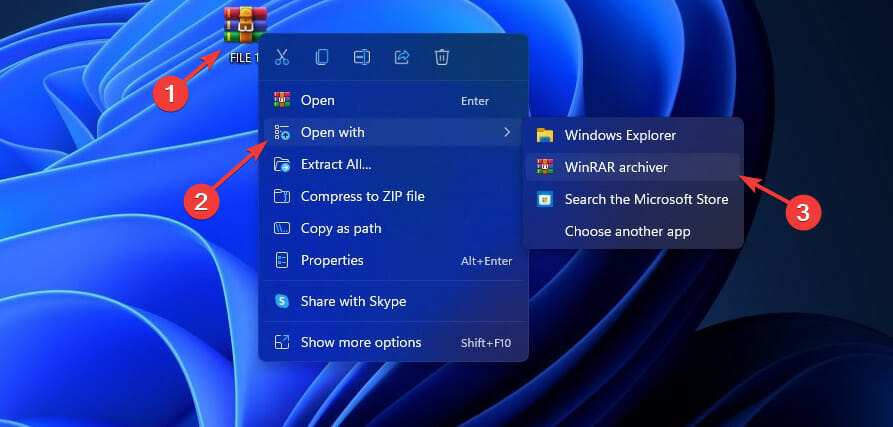The image size is (893, 427).
Task: Click the Show more options icon
Action: pos(282,342)
